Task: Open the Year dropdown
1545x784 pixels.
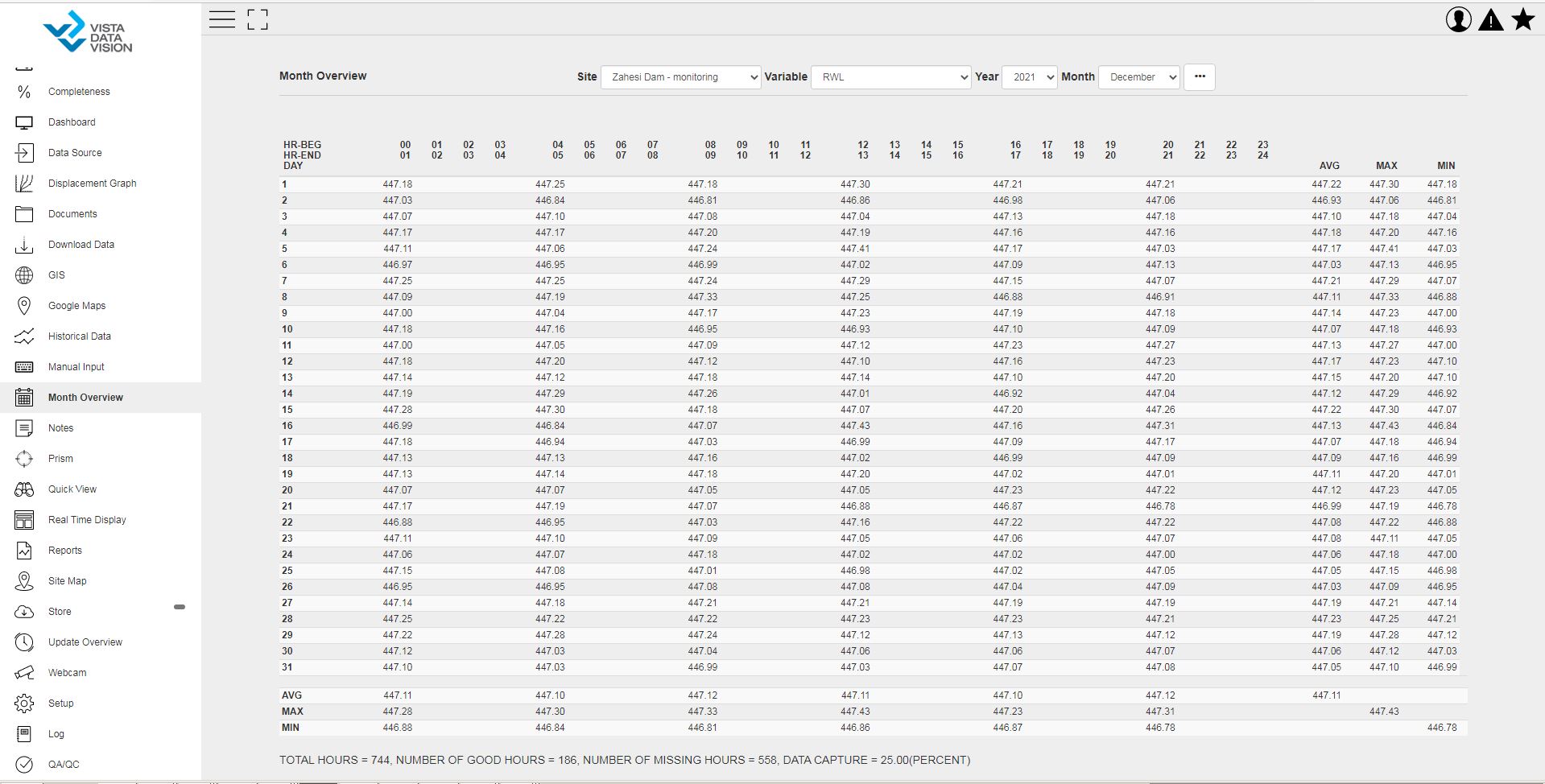Action: click(1029, 77)
